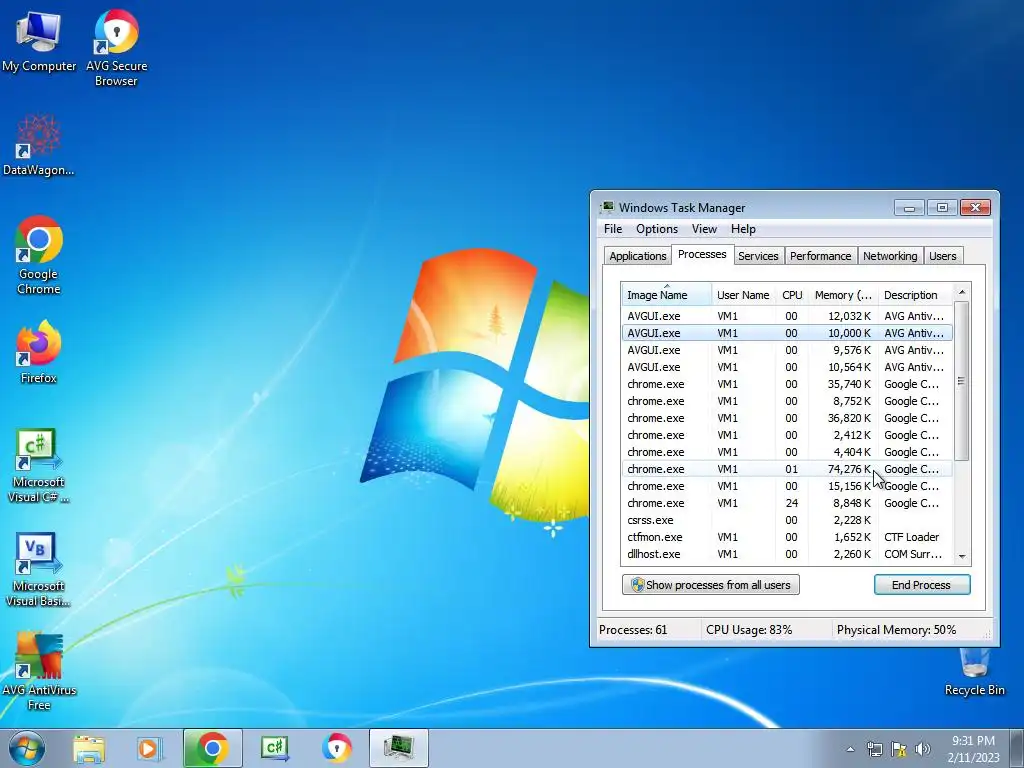Open the File menu
The height and width of the screenshot is (768, 1024).
[613, 229]
